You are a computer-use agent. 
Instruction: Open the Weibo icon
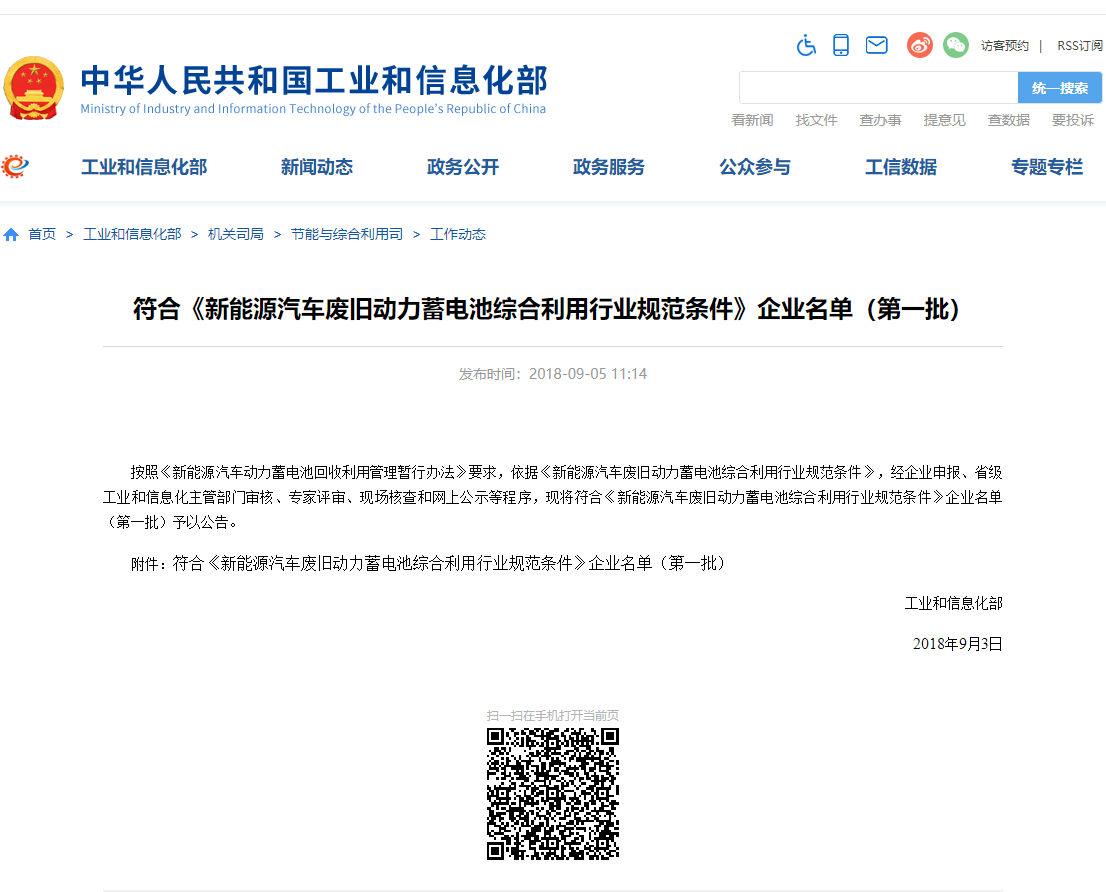click(920, 46)
